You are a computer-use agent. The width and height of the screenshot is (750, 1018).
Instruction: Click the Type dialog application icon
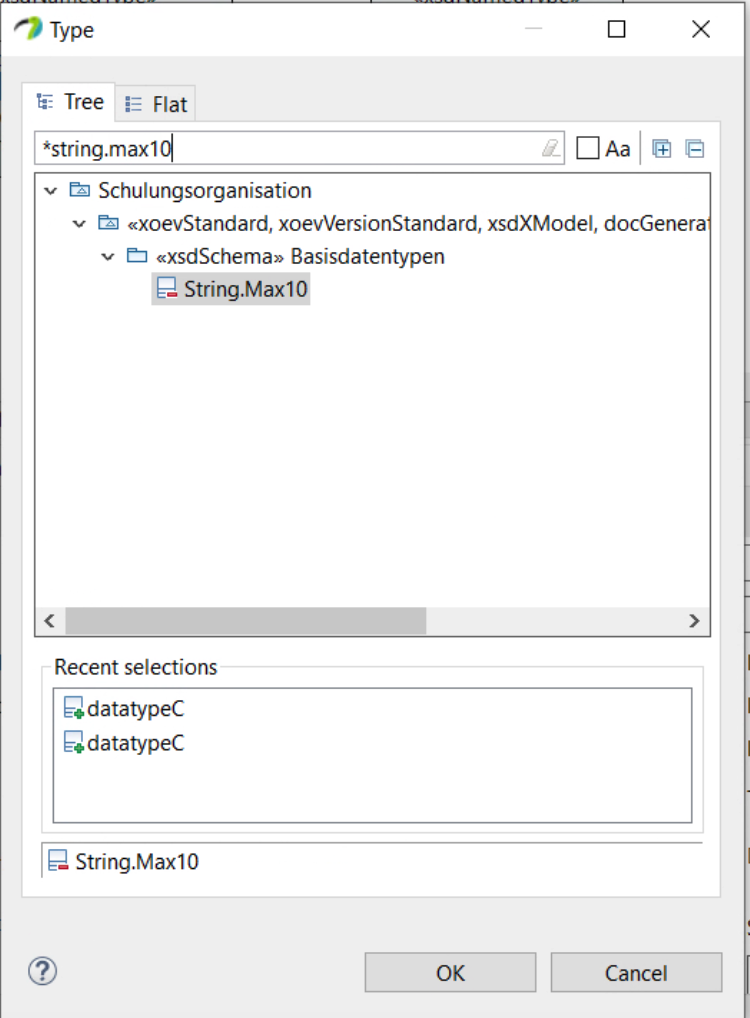tap(28, 29)
